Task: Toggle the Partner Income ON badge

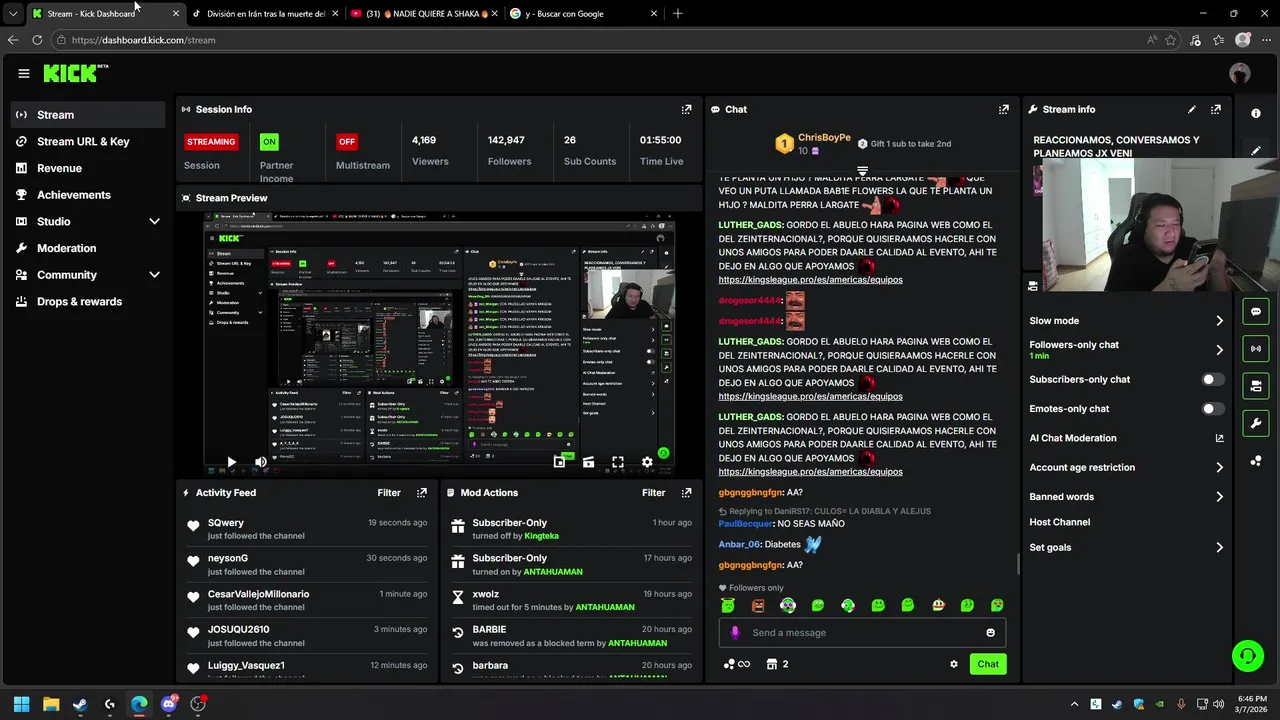Action: (269, 142)
